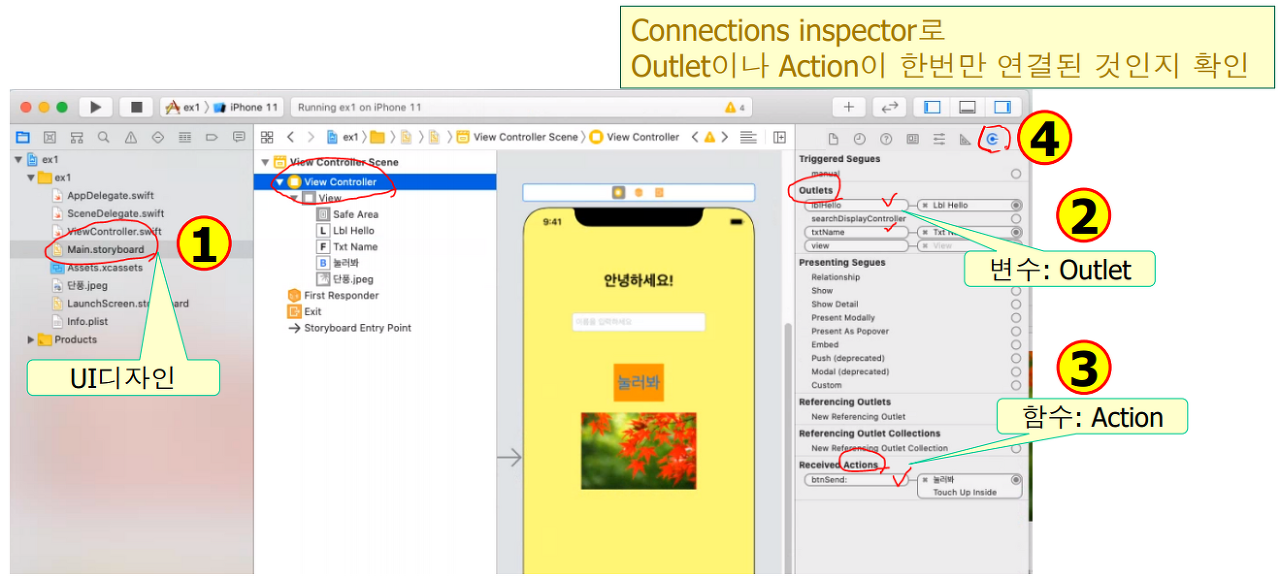1280x579 pixels.
Task: Stop the running app
Action: (x=137, y=107)
